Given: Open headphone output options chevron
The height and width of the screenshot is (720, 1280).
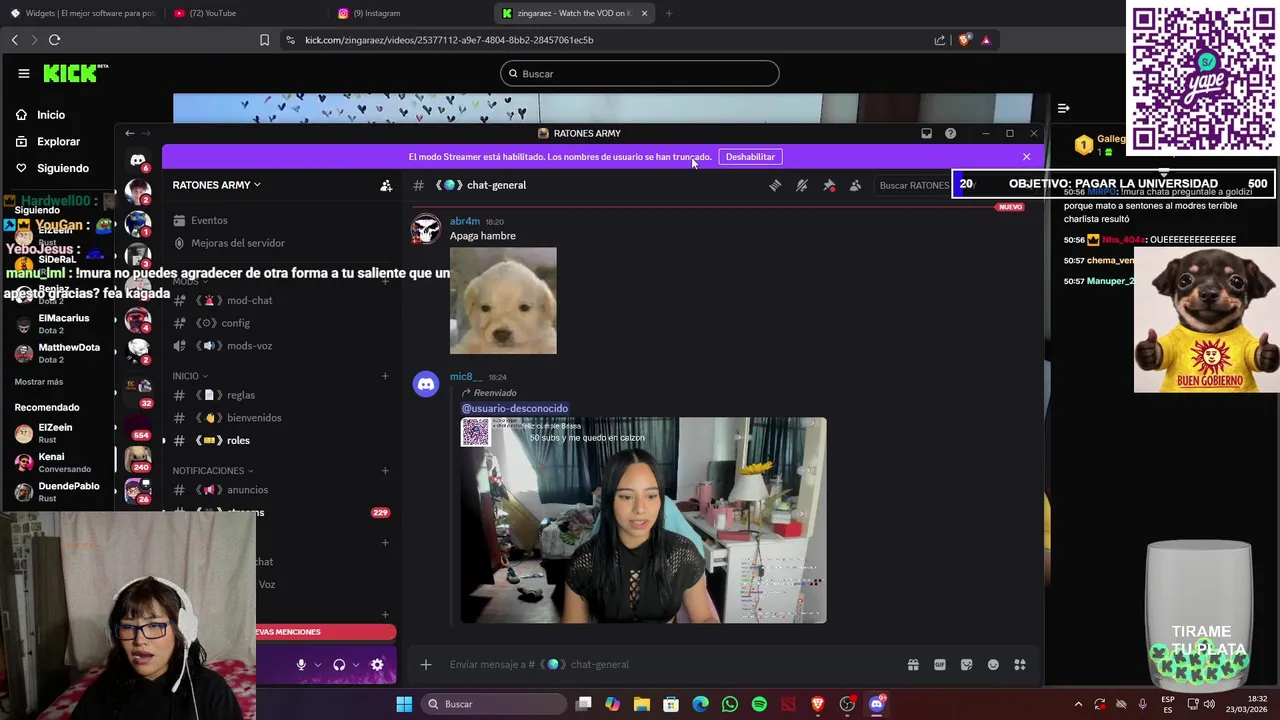Looking at the screenshot, I should pos(356,665).
